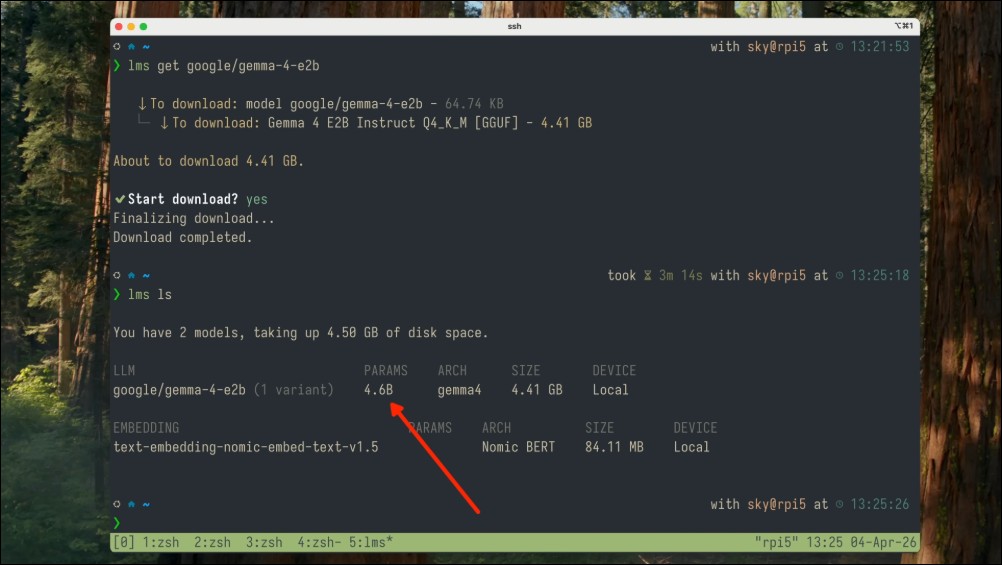
Task: Click the green checkmark beside Start download
Action: point(119,199)
